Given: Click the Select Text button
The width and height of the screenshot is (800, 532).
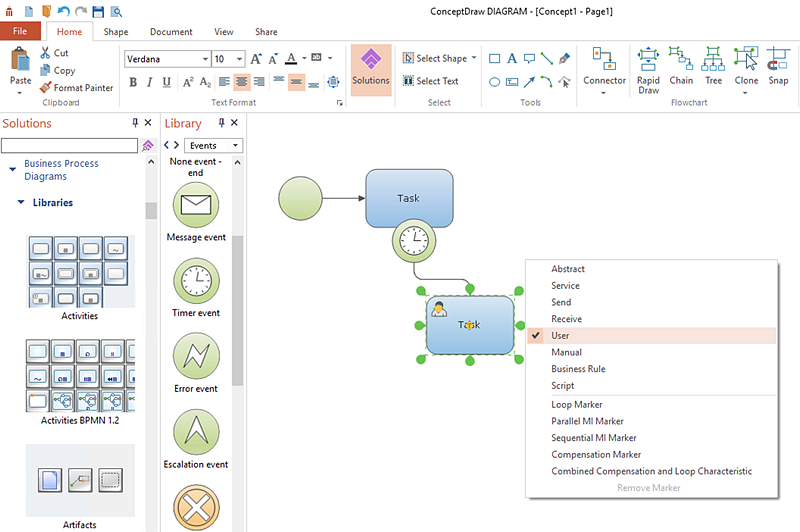Looking at the screenshot, I should pyautogui.click(x=430, y=82).
